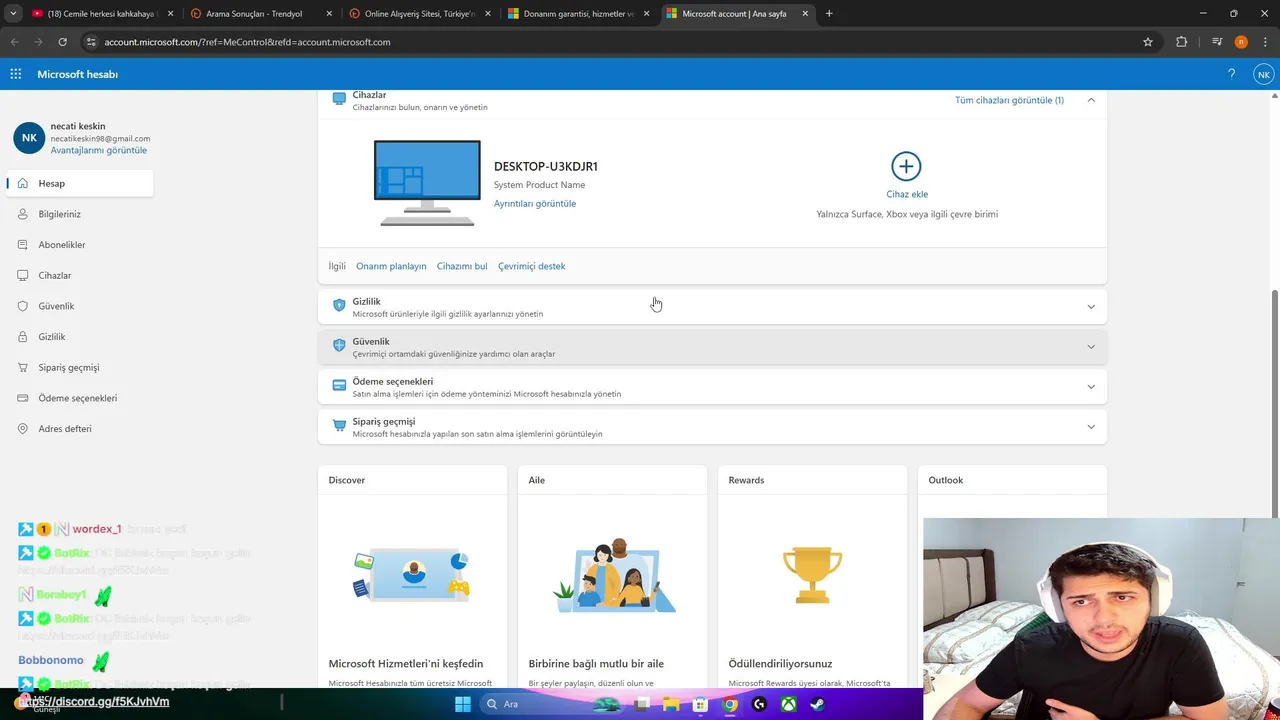Image resolution: width=1280 pixels, height=720 pixels.
Task: Click the Hesap home icon in sidebar
Action: click(23, 183)
